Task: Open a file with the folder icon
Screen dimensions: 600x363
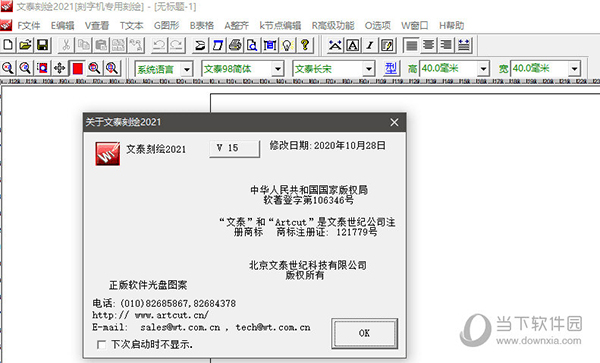Action: 25,45
